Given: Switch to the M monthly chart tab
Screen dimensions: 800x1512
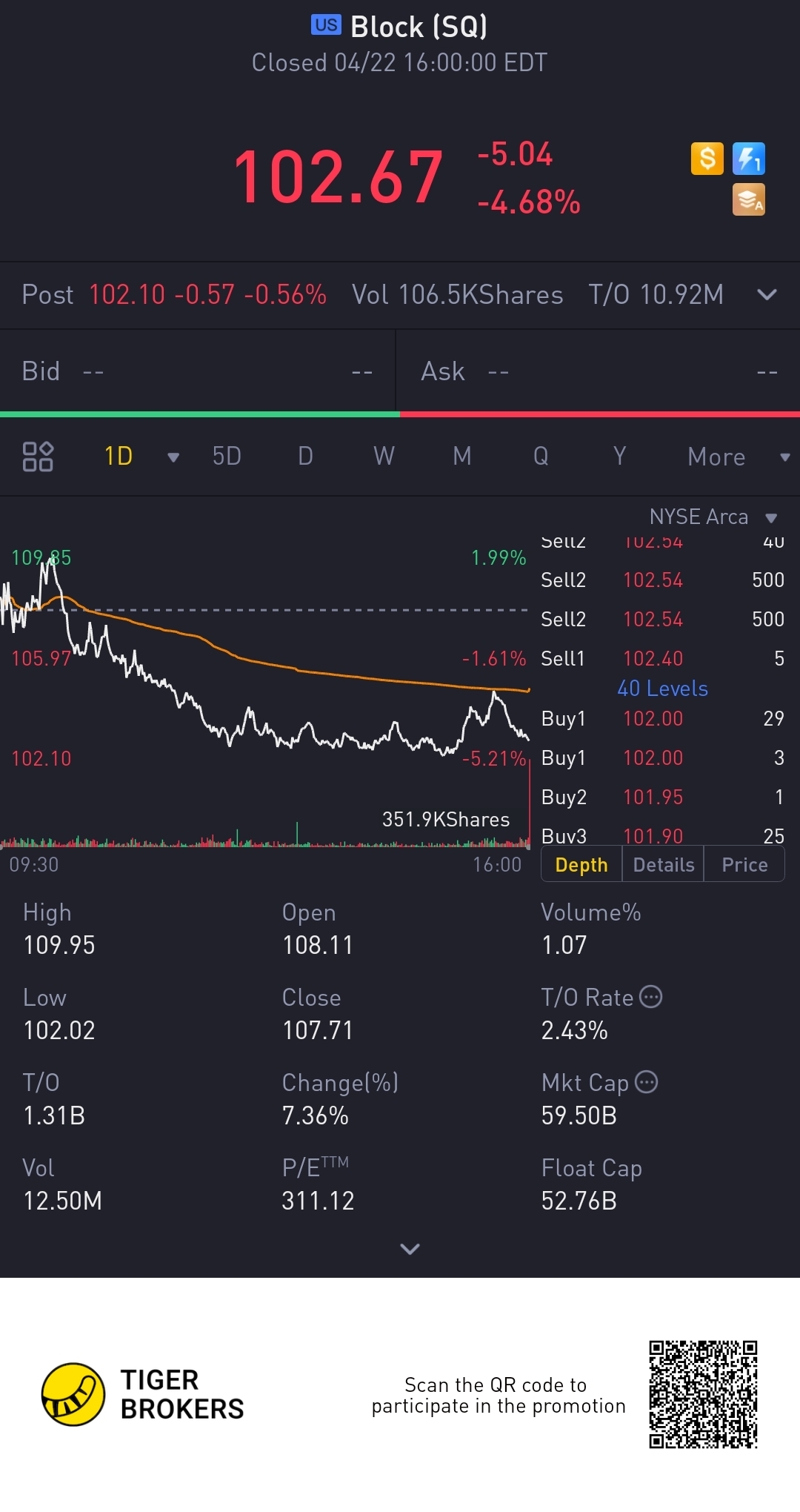Looking at the screenshot, I should tap(462, 457).
